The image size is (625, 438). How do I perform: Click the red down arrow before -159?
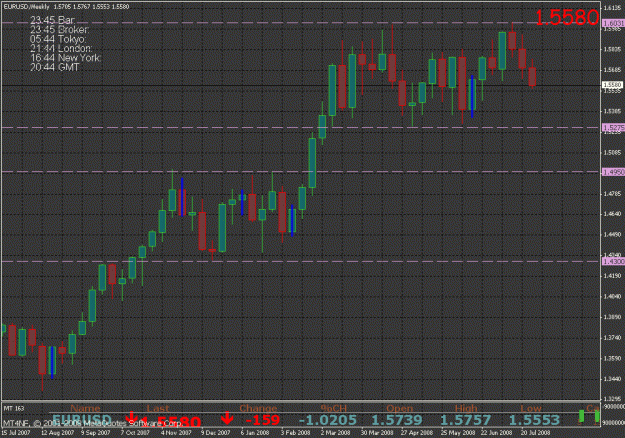[227, 418]
